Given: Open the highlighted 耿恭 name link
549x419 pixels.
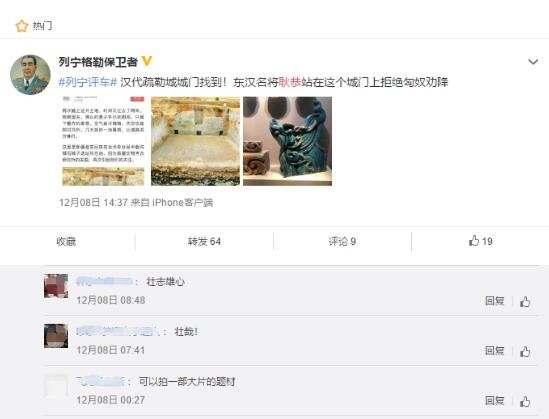Looking at the screenshot, I should (x=290, y=82).
